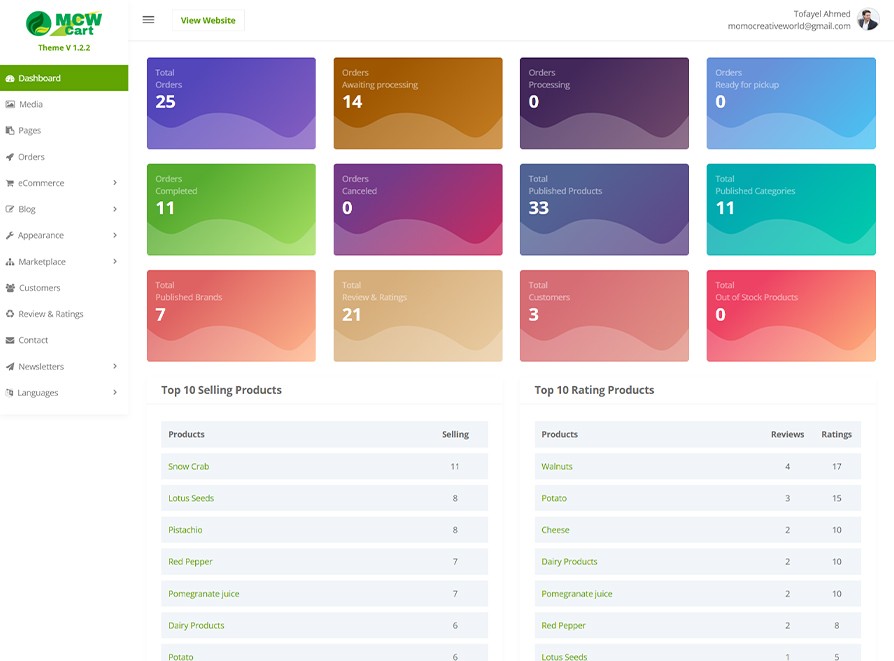Expand the Blog submenu arrow

(115, 209)
